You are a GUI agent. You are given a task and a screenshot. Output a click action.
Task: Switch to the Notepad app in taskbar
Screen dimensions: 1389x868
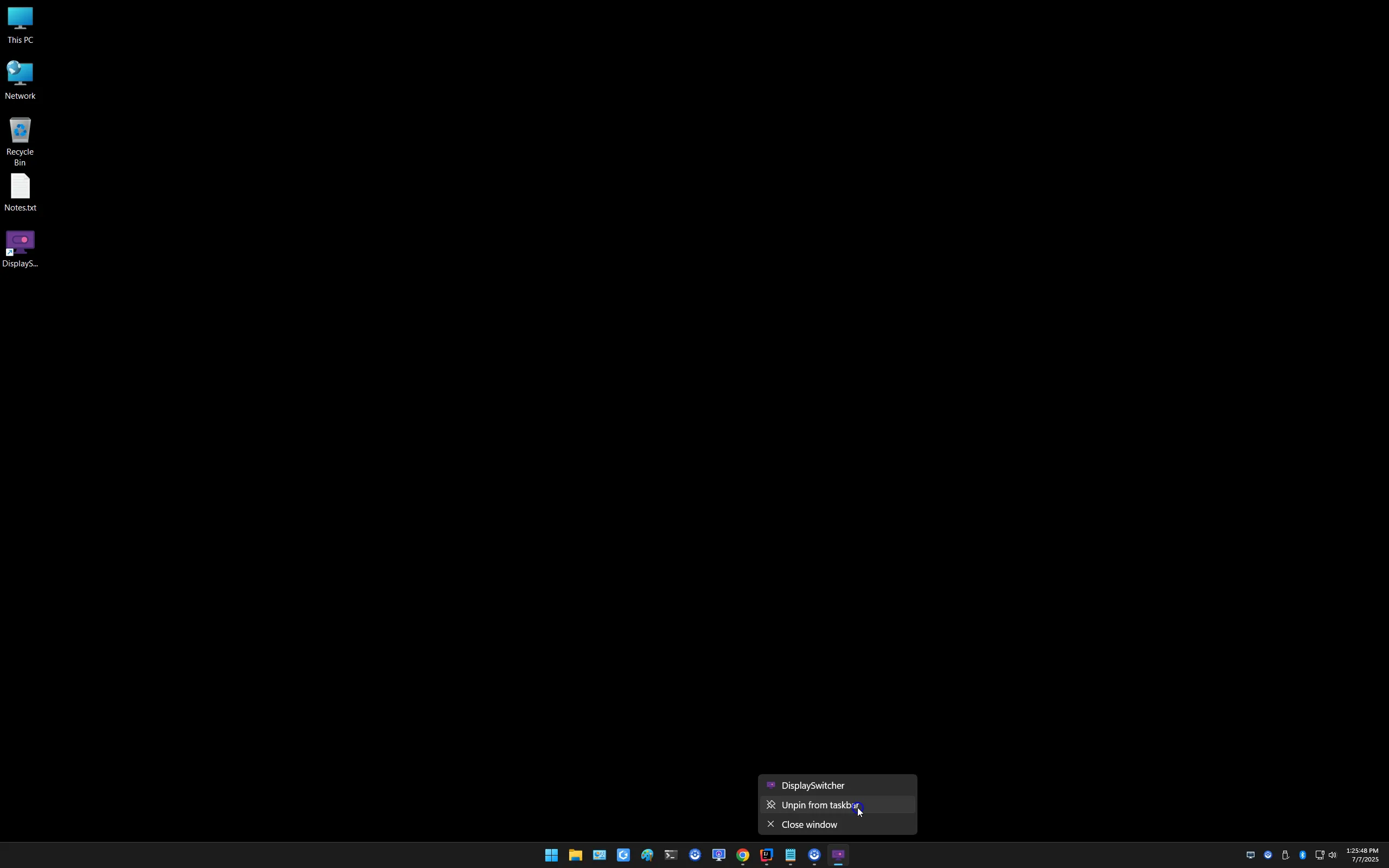pos(791,856)
